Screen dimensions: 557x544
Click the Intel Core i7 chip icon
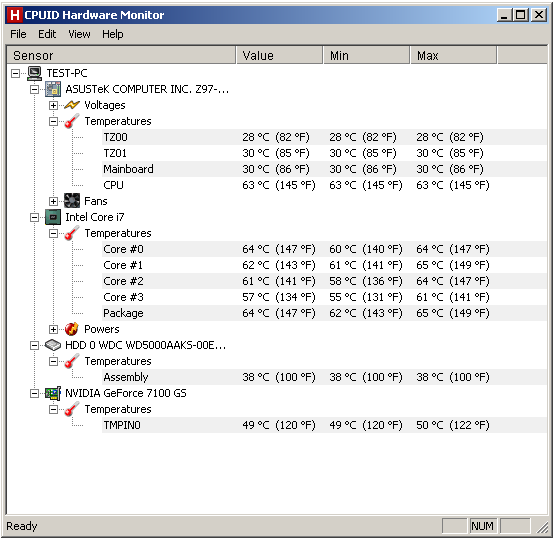click(x=53, y=217)
